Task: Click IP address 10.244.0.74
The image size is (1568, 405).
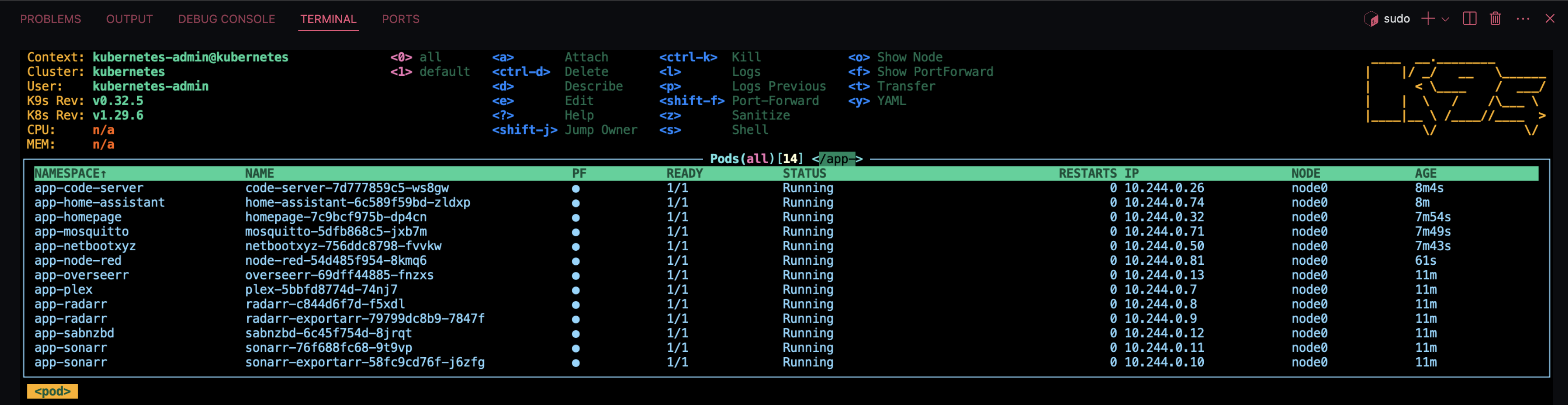Action: (x=1164, y=202)
